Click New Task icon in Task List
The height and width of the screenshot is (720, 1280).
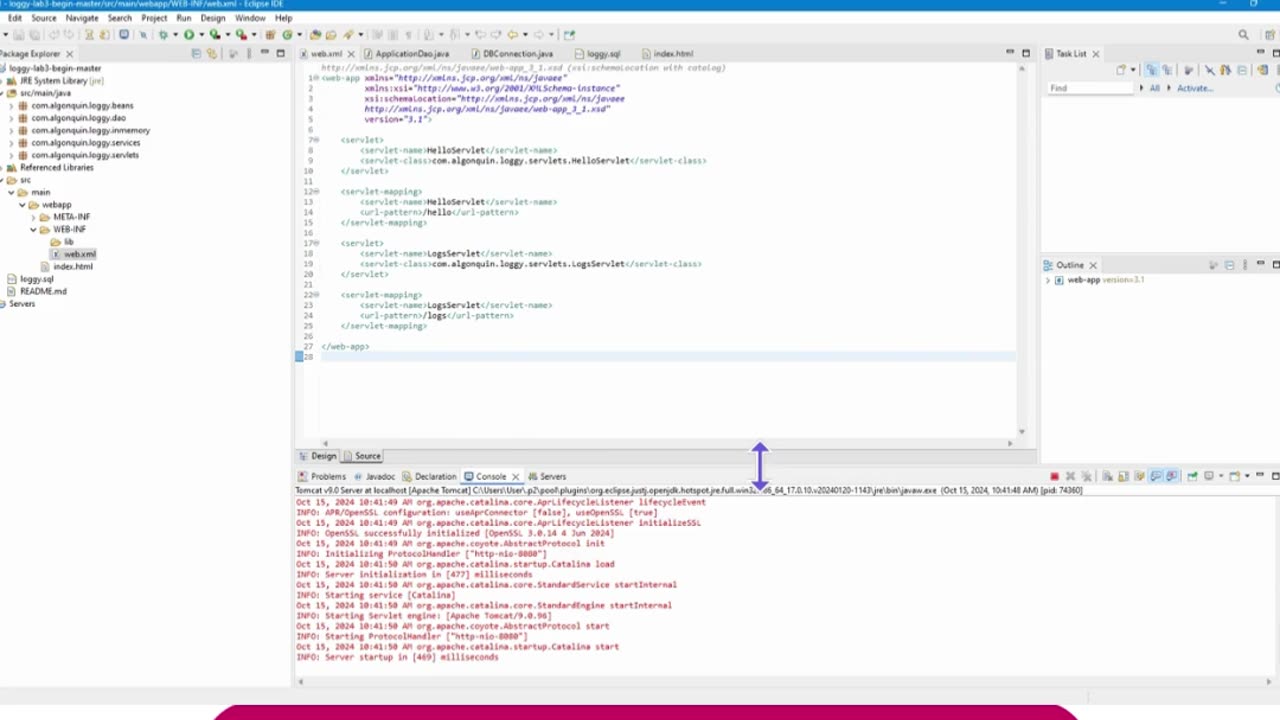pyautogui.click(x=1121, y=70)
